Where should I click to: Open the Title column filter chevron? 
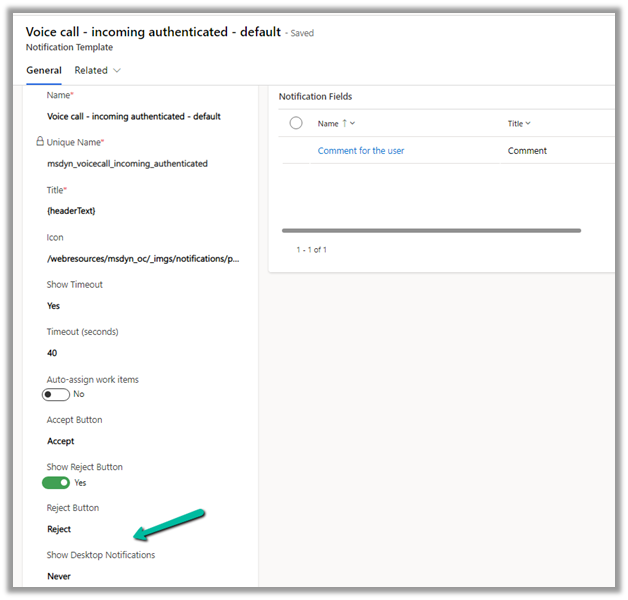[528, 124]
